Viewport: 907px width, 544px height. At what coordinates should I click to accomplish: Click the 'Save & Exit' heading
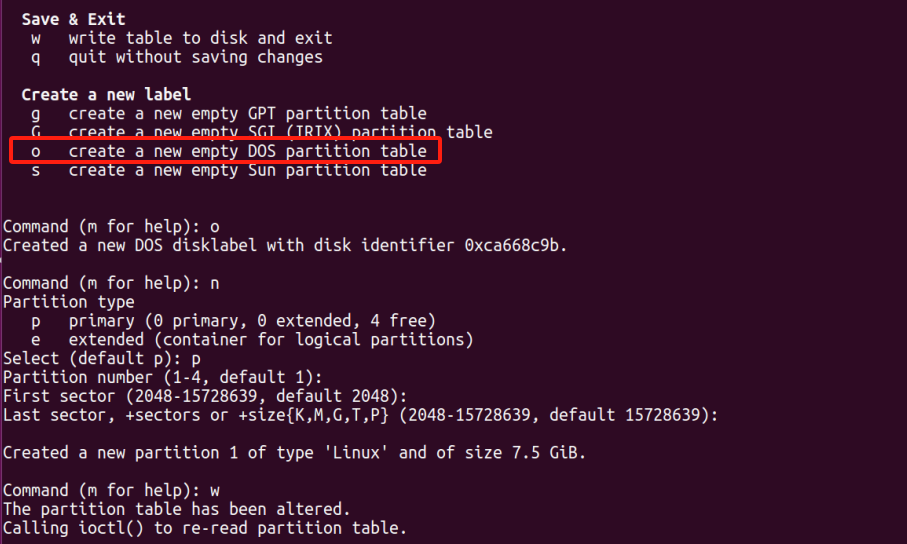[x=72, y=19]
